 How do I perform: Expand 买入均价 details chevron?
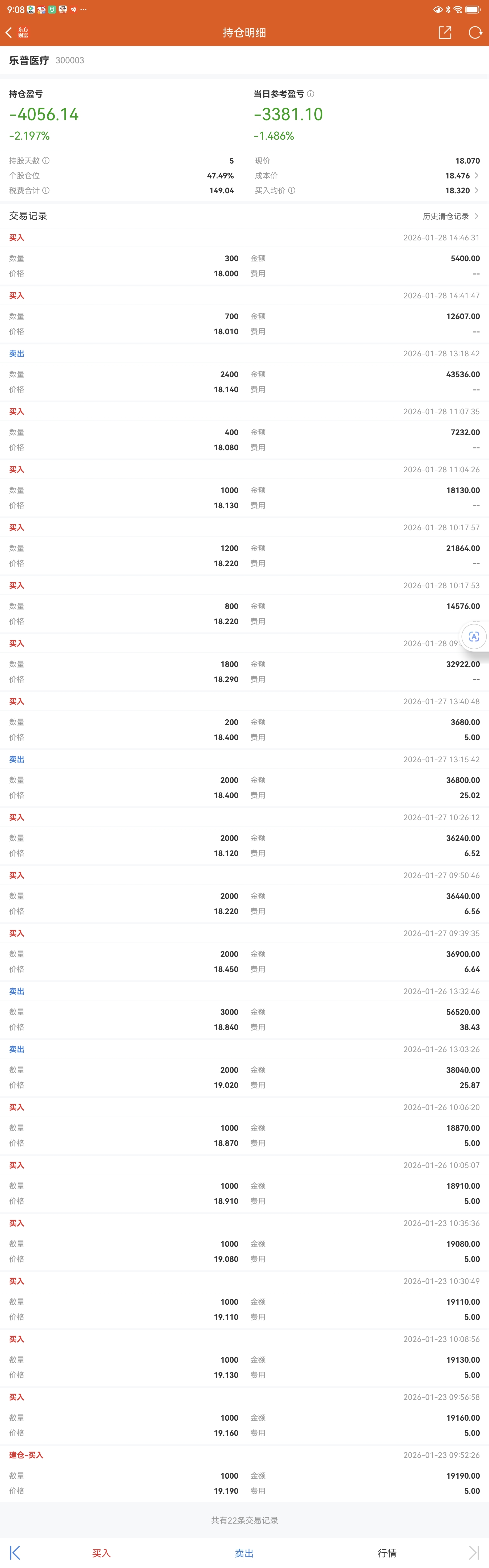476,190
